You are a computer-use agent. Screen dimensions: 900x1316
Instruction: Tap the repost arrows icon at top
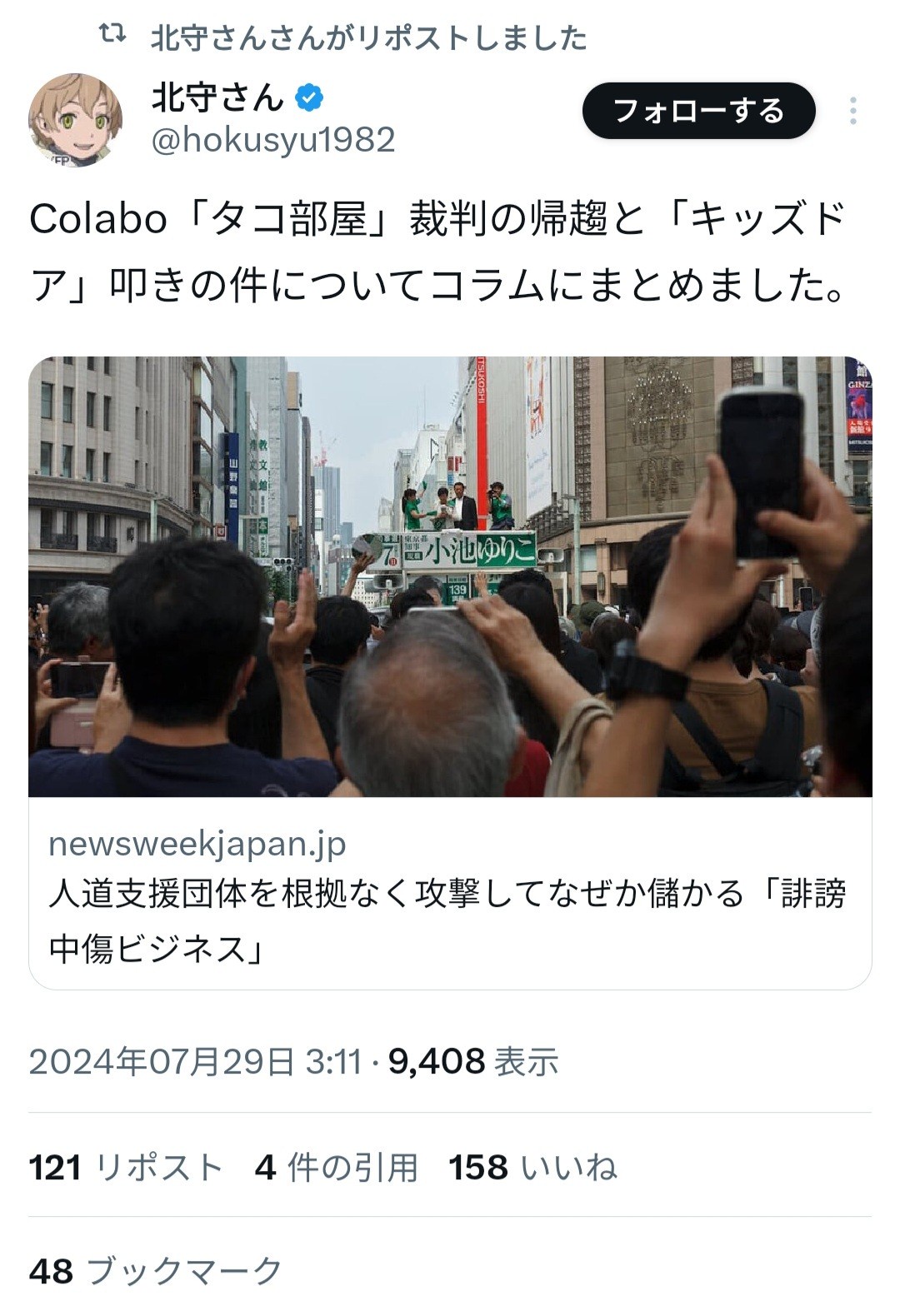[x=112, y=35]
